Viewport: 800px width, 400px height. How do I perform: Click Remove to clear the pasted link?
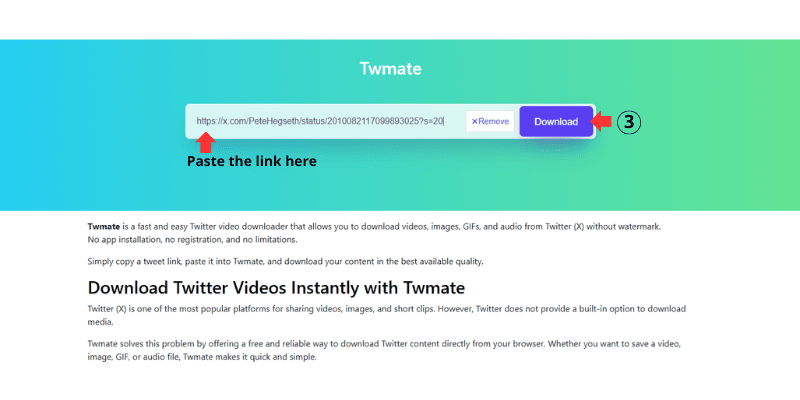coord(490,122)
